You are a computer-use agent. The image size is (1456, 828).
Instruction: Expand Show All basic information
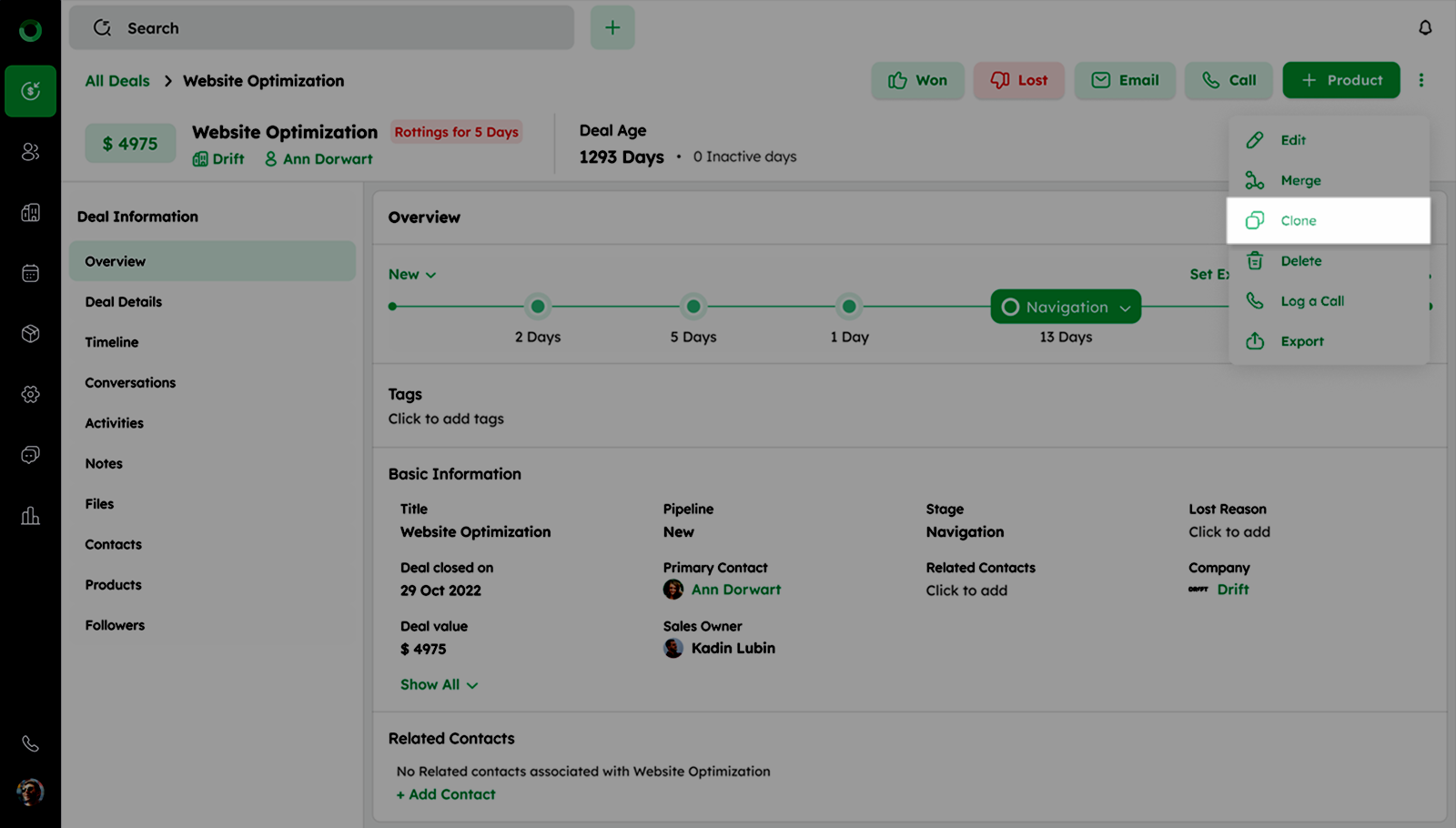439,685
